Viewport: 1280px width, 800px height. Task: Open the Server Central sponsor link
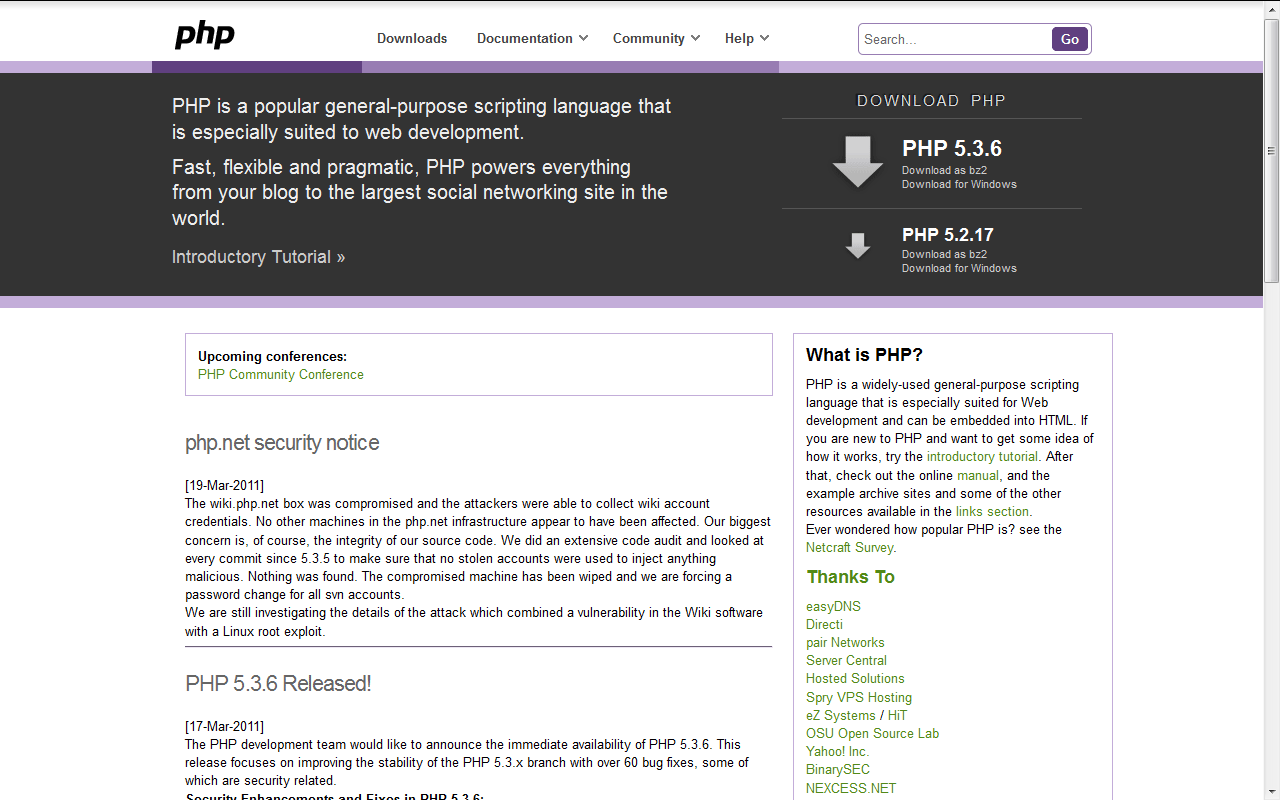(846, 660)
